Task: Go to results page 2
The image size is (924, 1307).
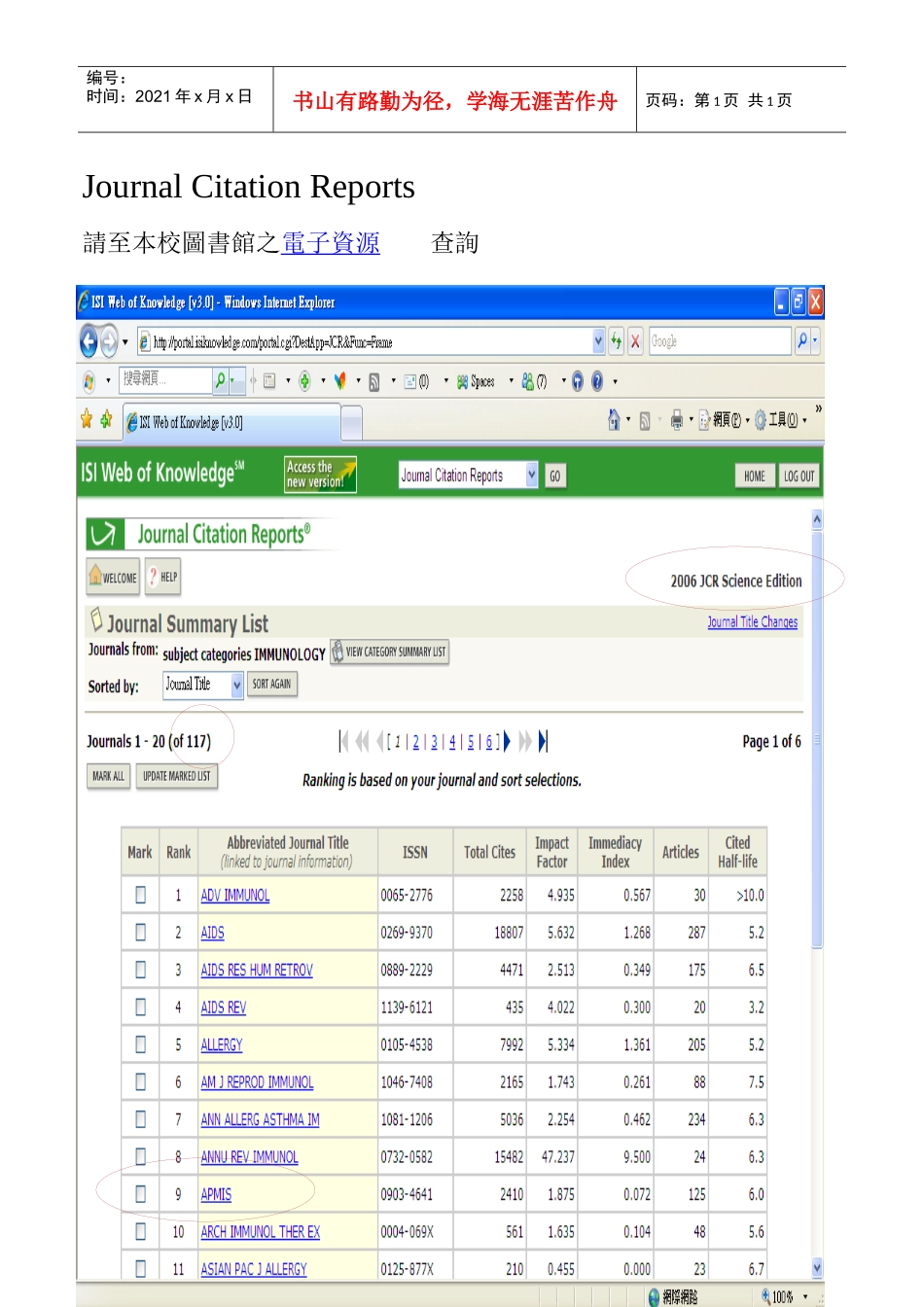Action: coord(416,742)
